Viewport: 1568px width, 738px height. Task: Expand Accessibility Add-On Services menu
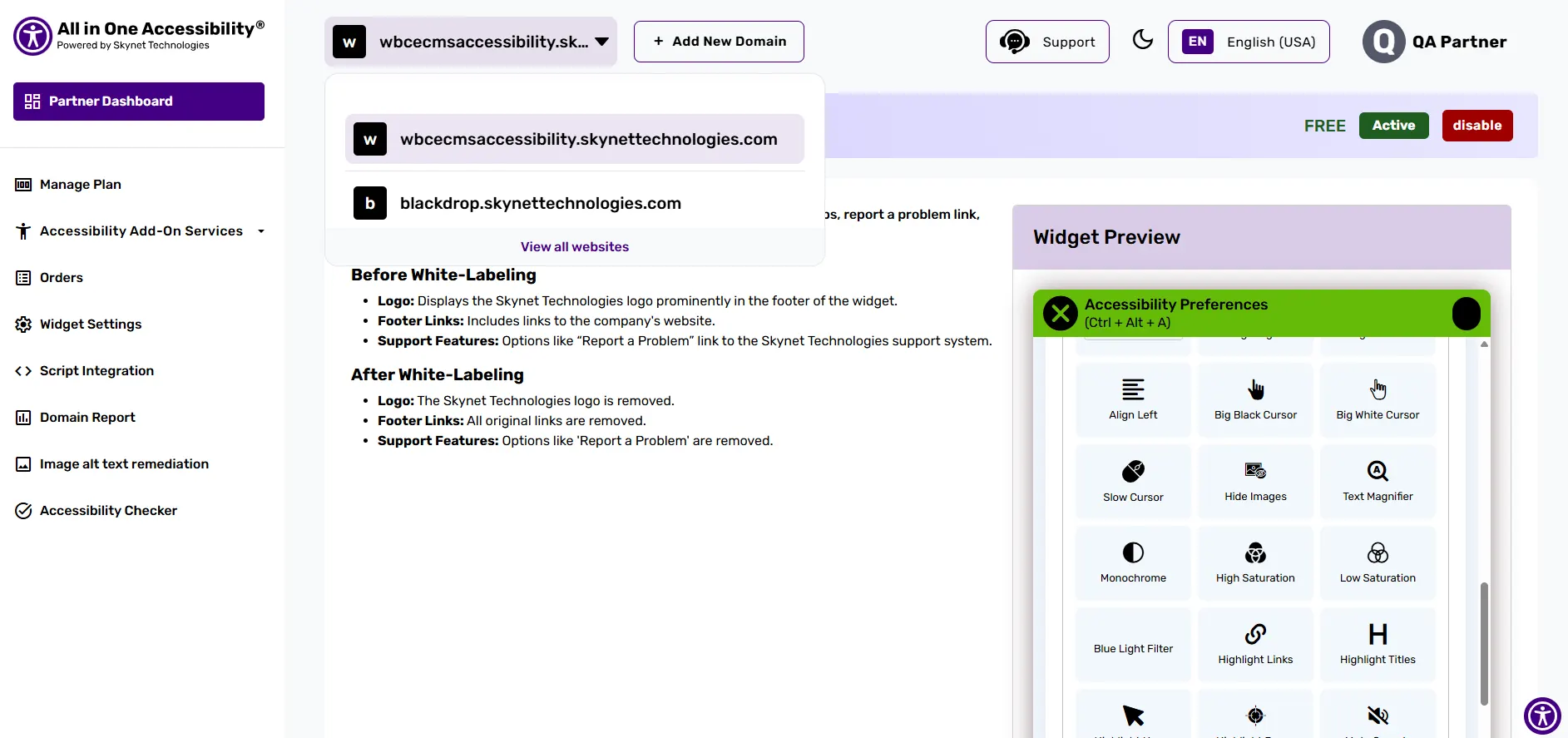(141, 231)
